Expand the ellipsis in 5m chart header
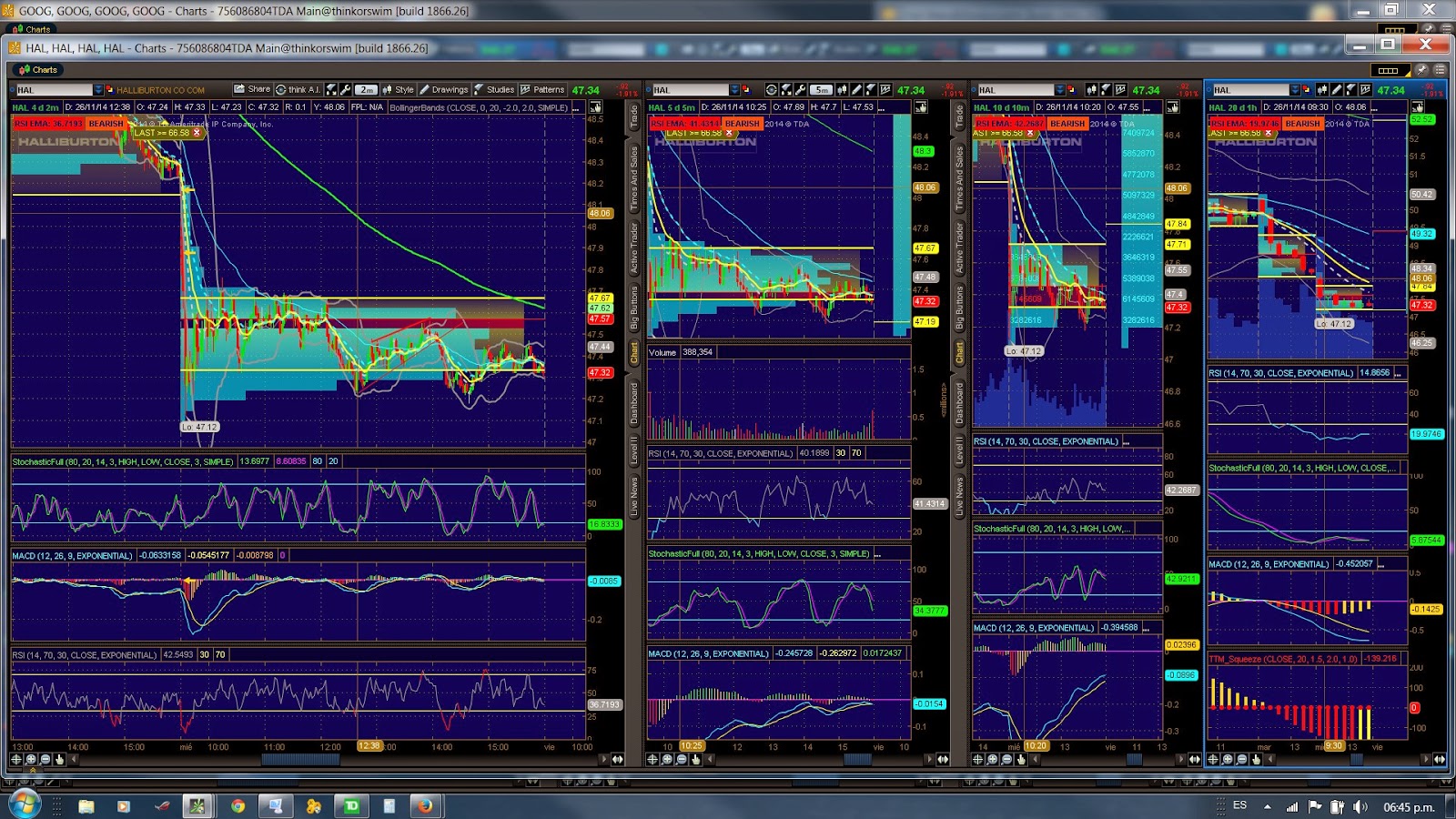The width and height of the screenshot is (1456, 819). click(x=881, y=108)
